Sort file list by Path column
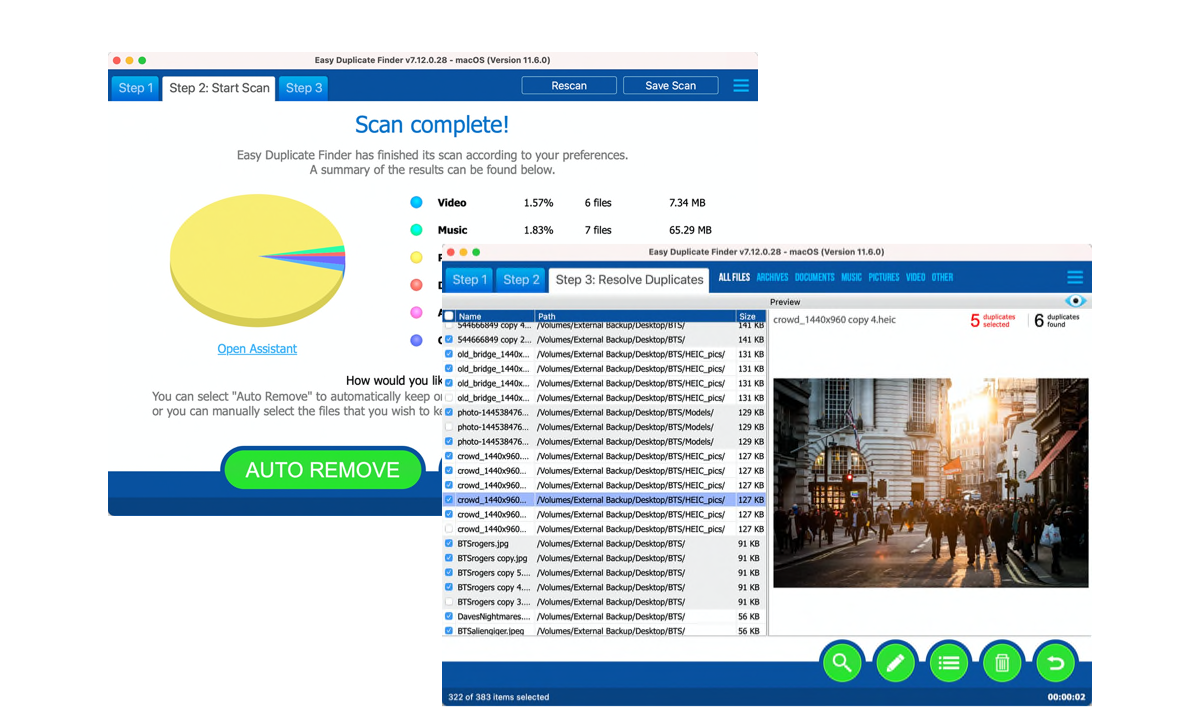 pyautogui.click(x=634, y=316)
